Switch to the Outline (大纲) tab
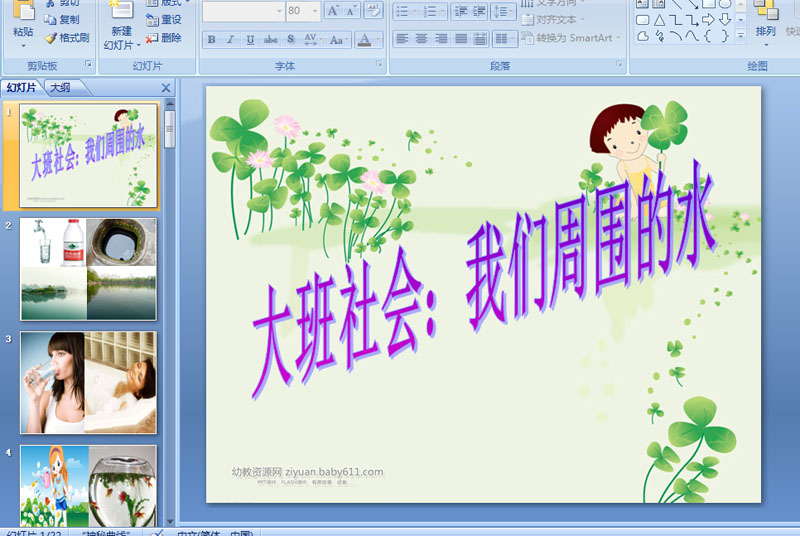Screen dimensions: 800x536 pyautogui.click(x=60, y=88)
